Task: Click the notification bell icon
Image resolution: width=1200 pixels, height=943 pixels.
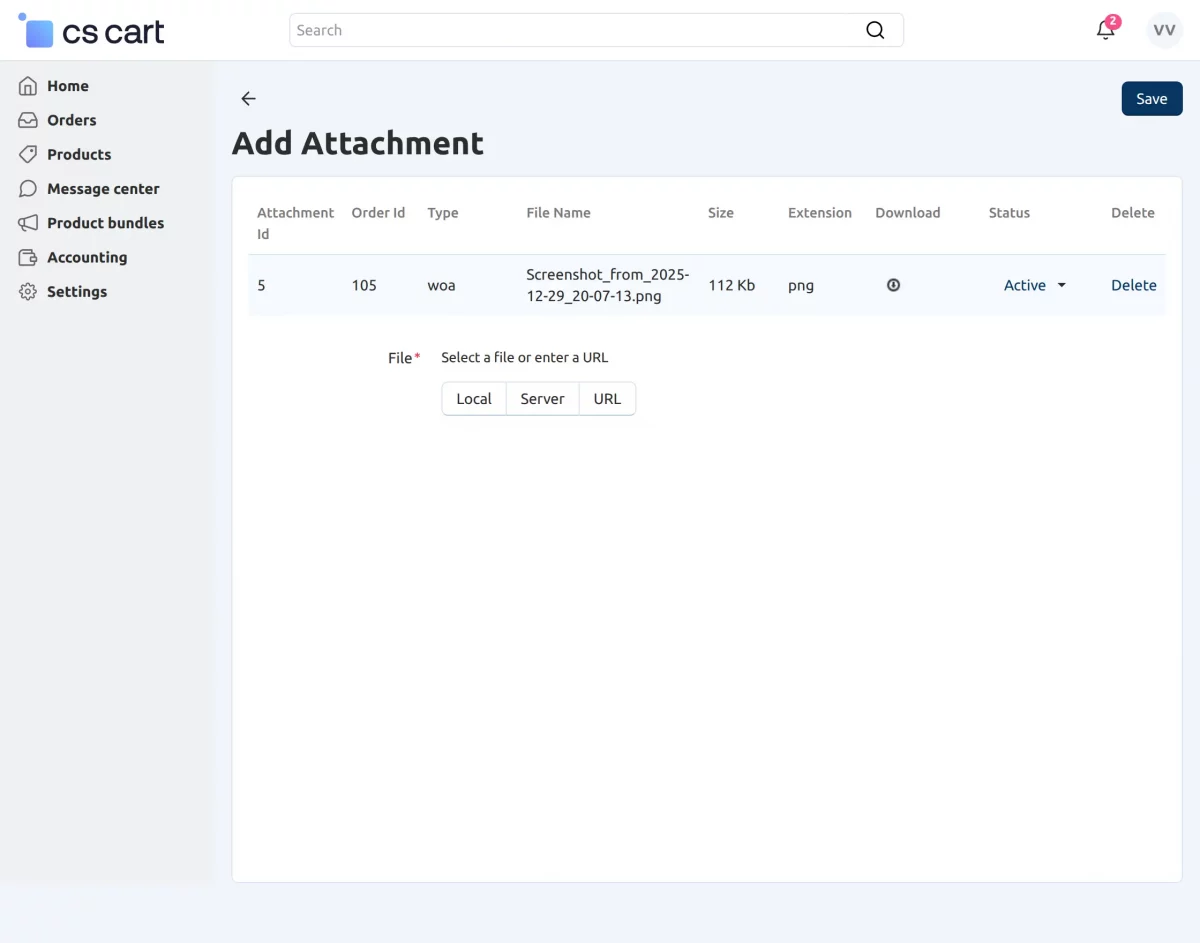Action: pos(1104,30)
